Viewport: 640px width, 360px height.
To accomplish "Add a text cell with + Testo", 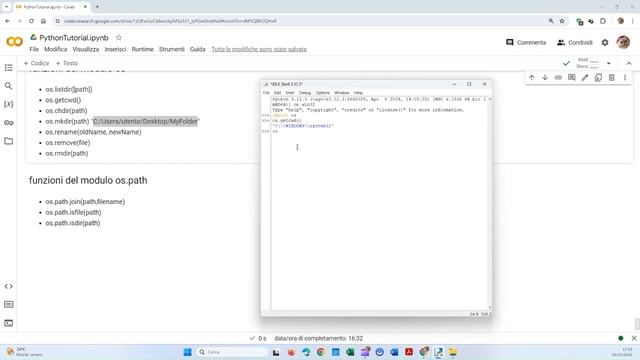I will [67, 63].
